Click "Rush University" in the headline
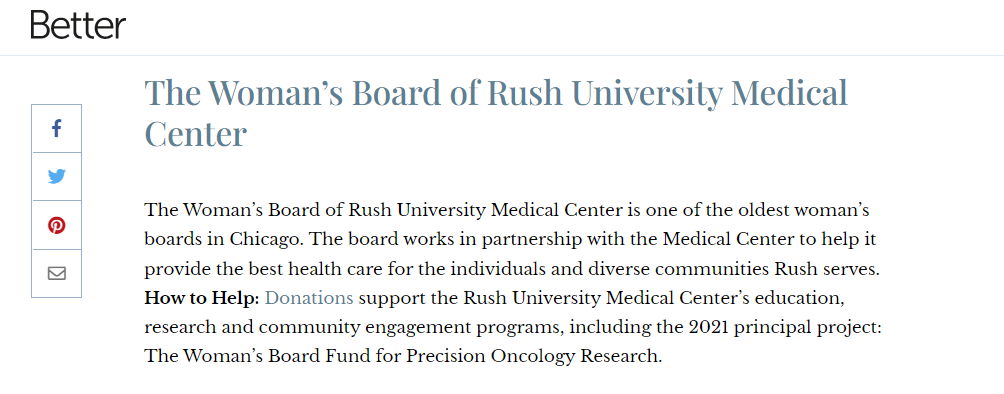1004x394 pixels. (x=604, y=94)
